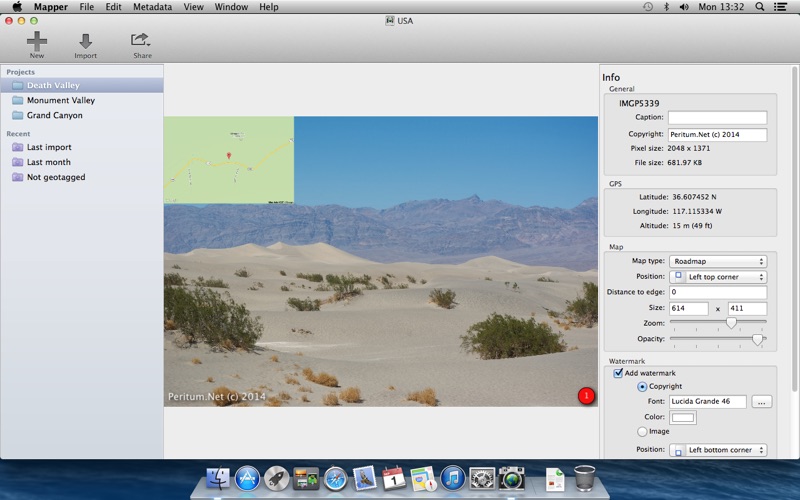Click the Pixel size value 2048 x 1371
Screen dimensions: 800x500
pos(688,148)
